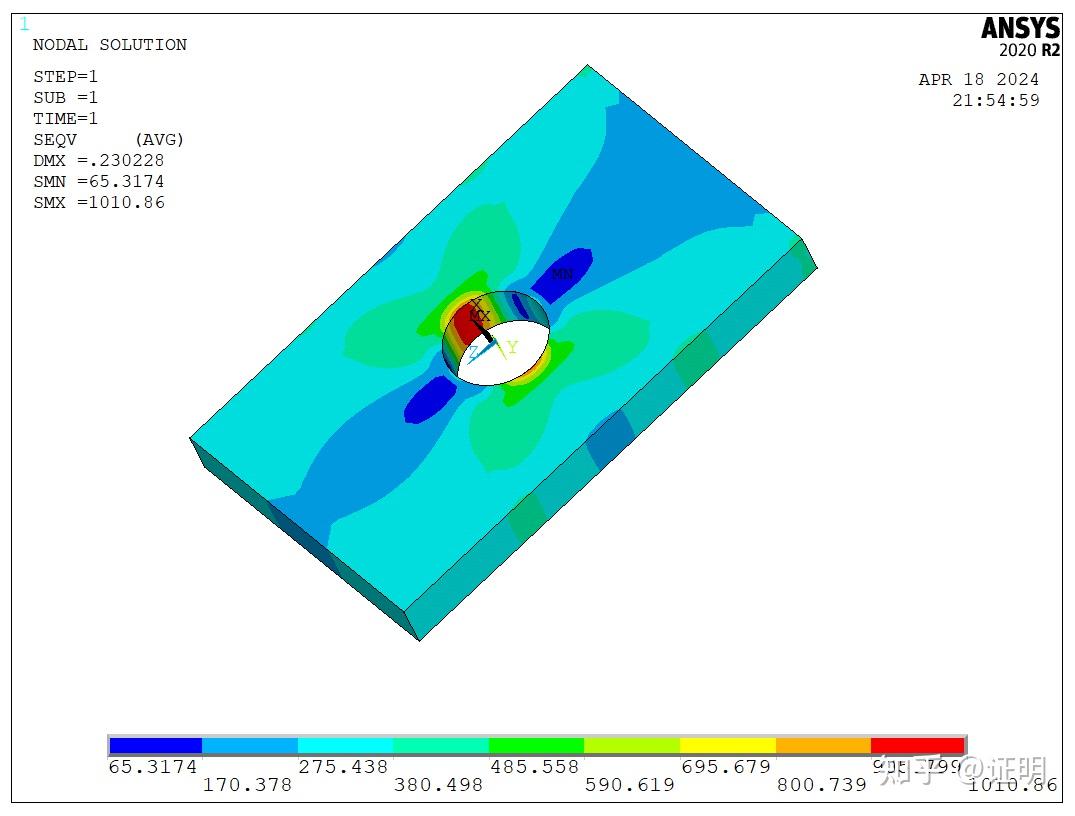Click the DMX =.230228 displacement readout
Image resolution: width=1075 pixels, height=816 pixels.
(x=99, y=160)
